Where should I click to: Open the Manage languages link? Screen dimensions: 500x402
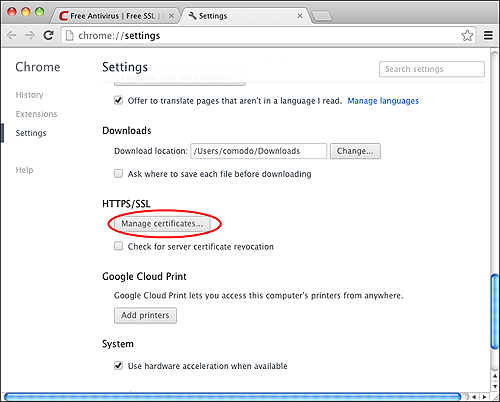(383, 101)
